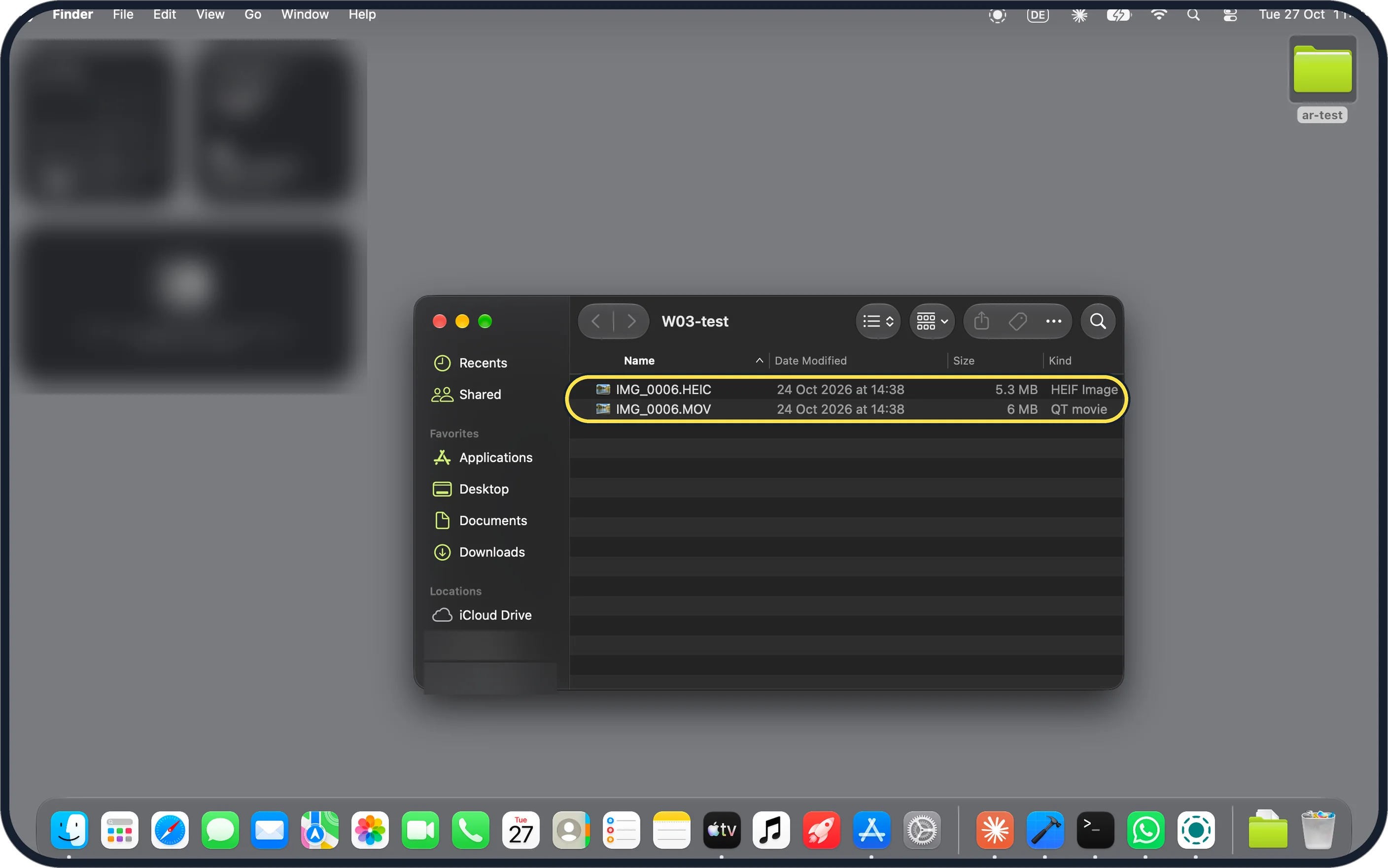This screenshot has width=1388, height=868.
Task: Open the Group By options dropdown
Action: point(932,321)
